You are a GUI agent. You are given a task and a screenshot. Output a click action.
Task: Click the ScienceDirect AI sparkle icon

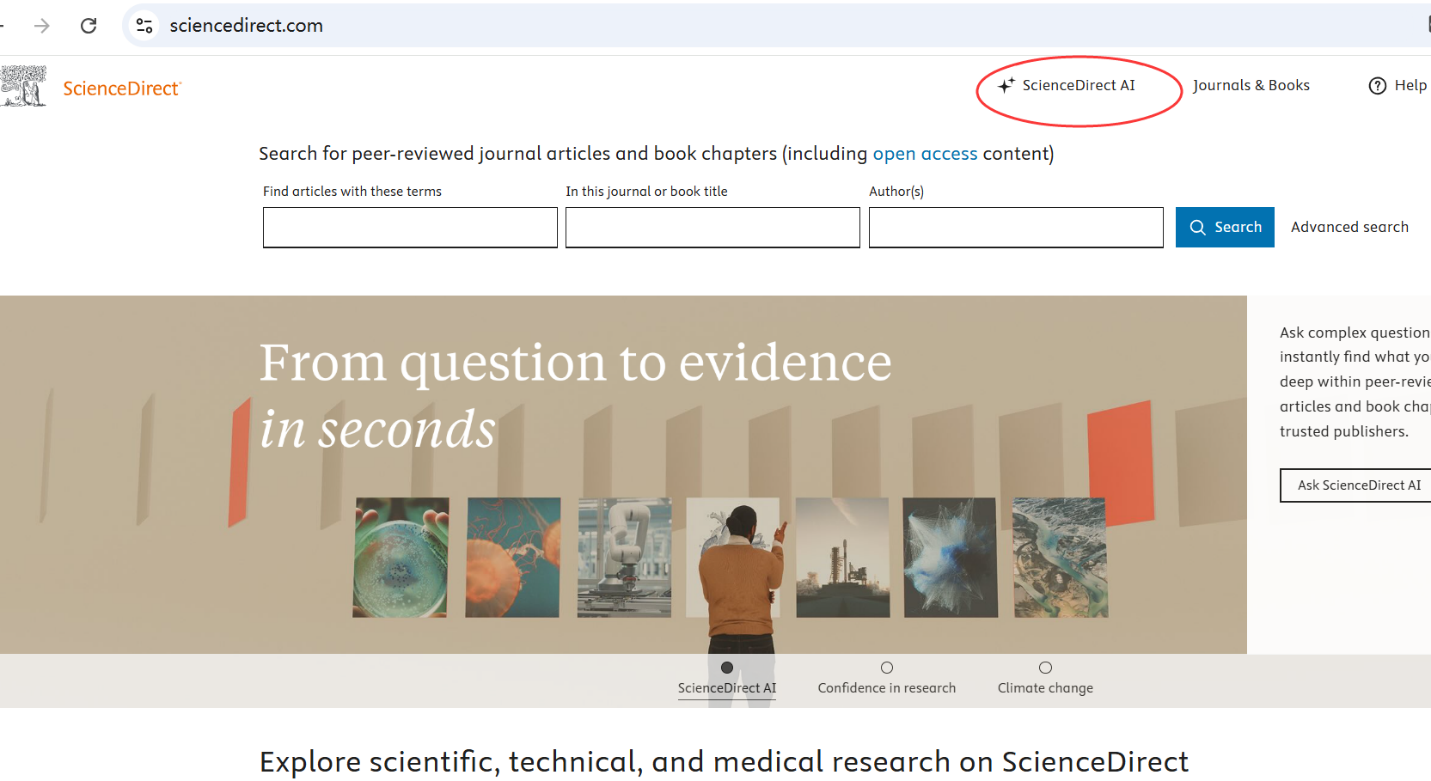(1006, 86)
